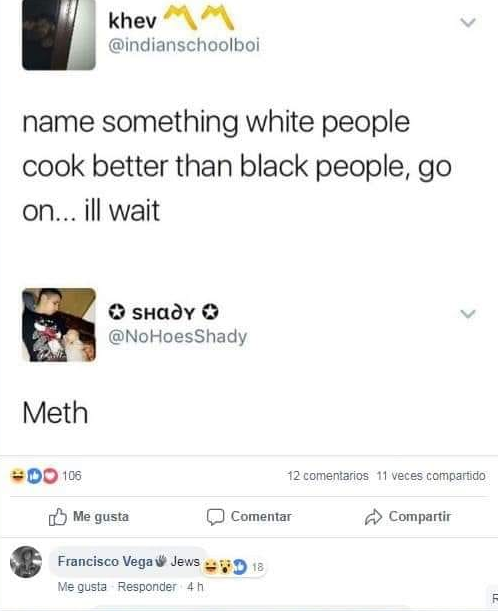Open the @NoHoesShady handle
This screenshot has height=611, width=498.
click(x=177, y=337)
